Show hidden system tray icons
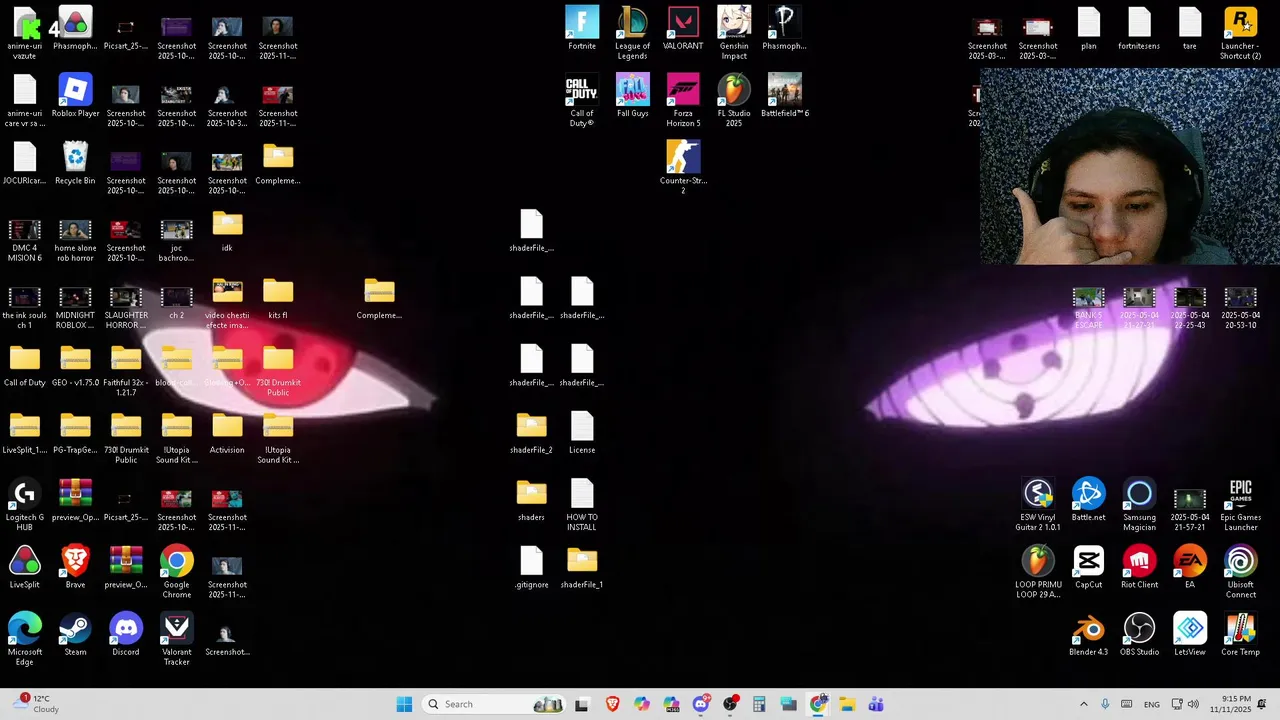Screen dimensions: 1280x720 pyautogui.click(x=1083, y=704)
